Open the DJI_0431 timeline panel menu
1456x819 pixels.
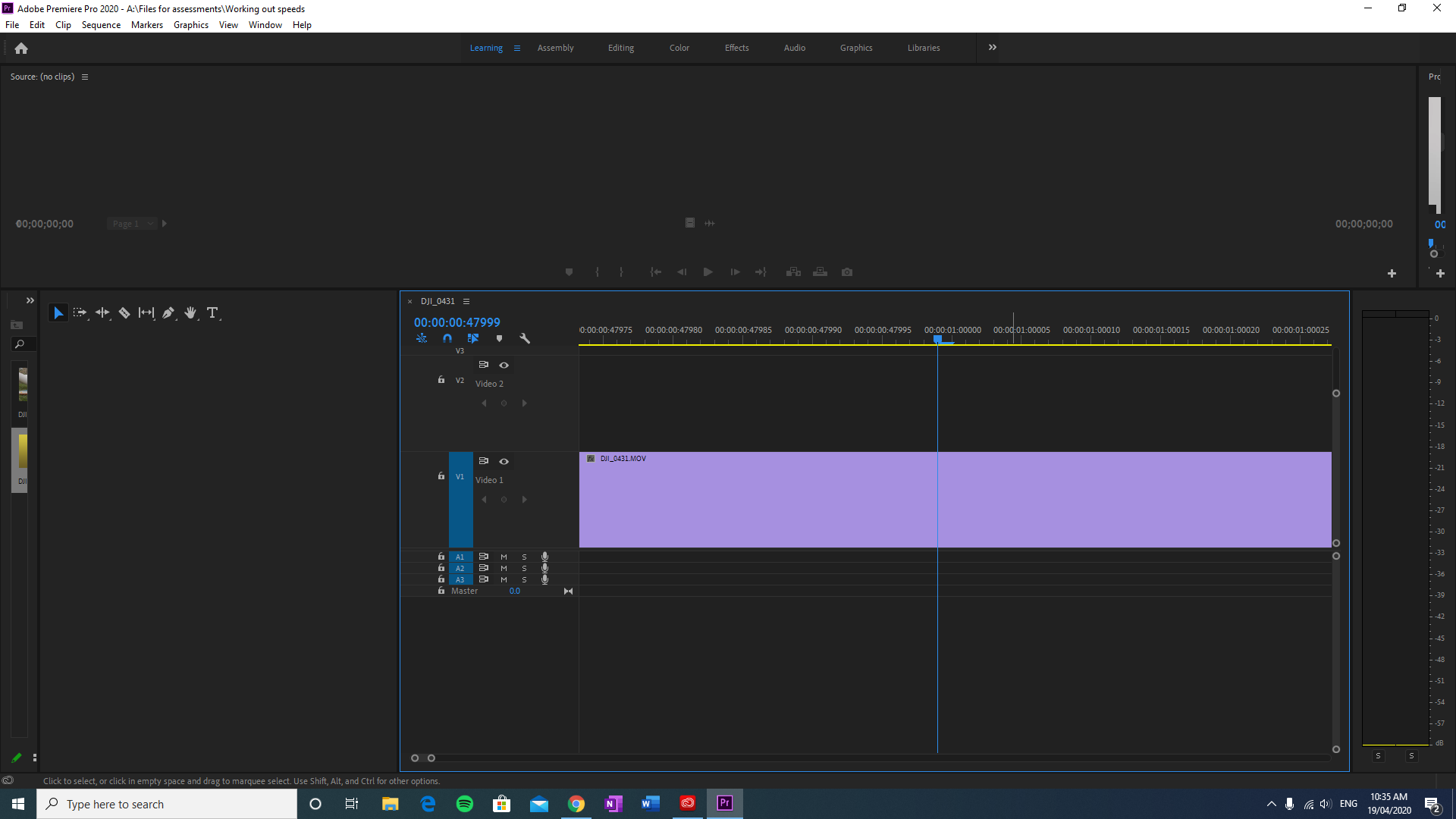(x=466, y=301)
